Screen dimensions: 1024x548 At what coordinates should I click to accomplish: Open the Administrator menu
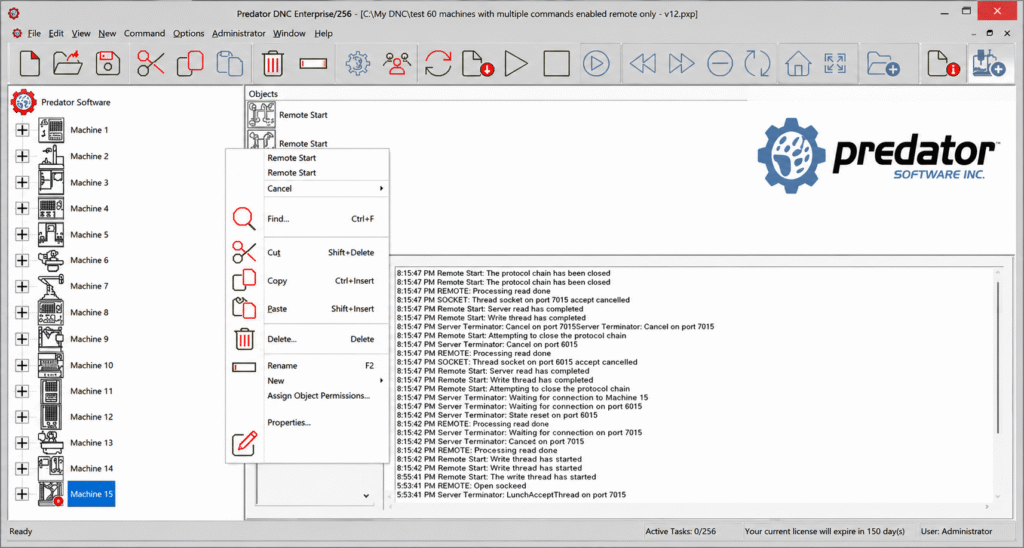coord(238,33)
